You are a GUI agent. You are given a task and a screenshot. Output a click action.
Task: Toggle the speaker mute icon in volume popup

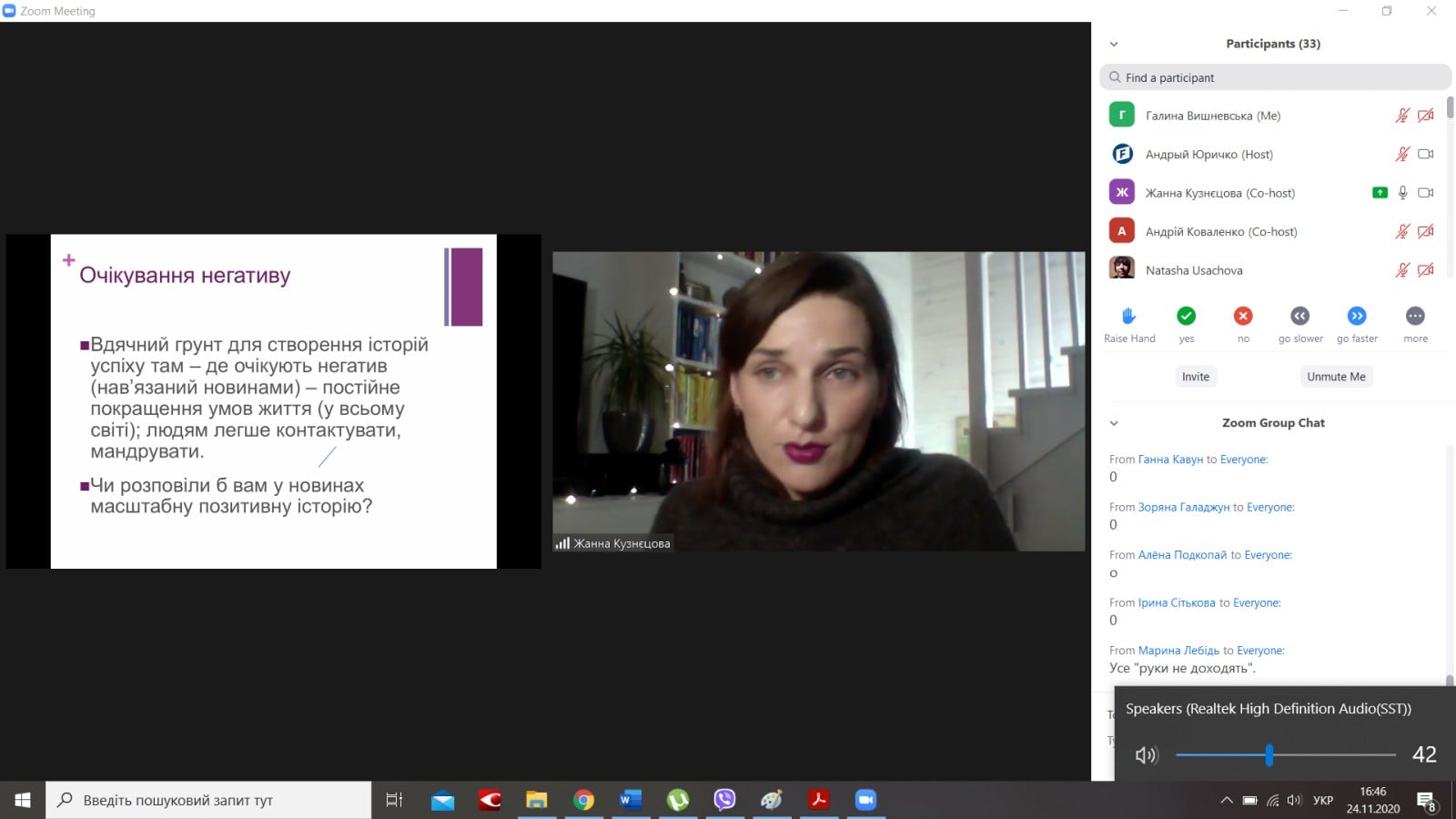pyautogui.click(x=1146, y=754)
